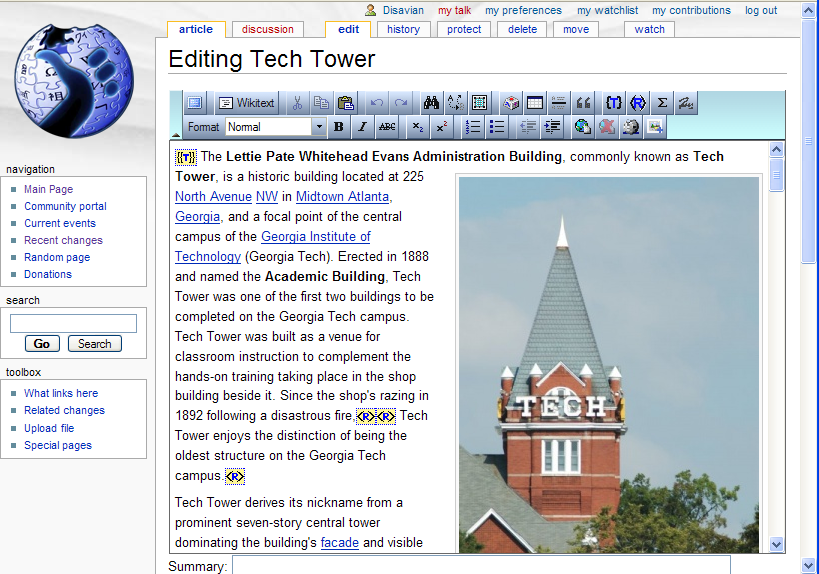Decrease indent with the outdent icon

[528, 127]
